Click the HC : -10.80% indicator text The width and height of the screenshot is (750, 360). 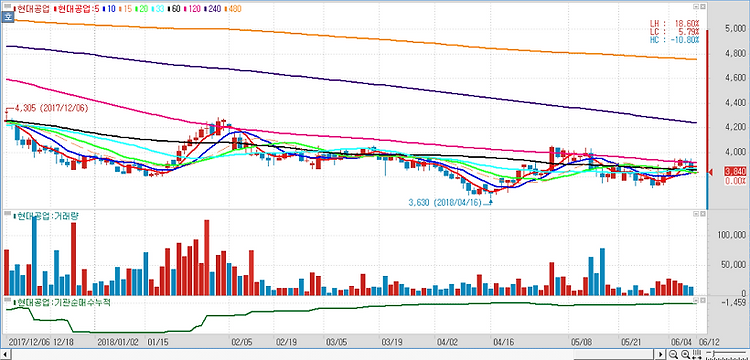click(674, 40)
